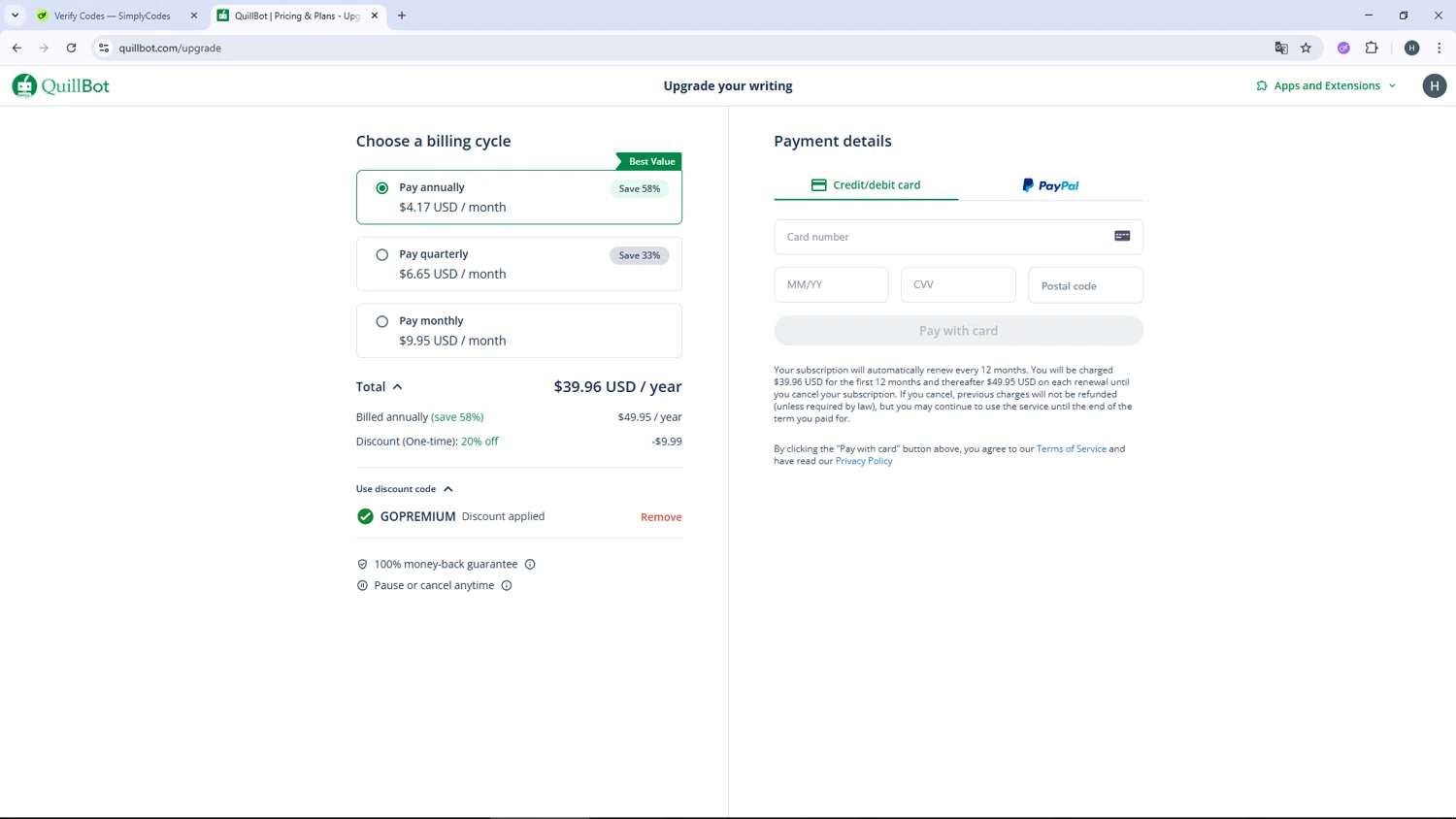Image resolution: width=1456 pixels, height=819 pixels.
Task: Bookmark this page with star icon
Action: coord(1306,48)
